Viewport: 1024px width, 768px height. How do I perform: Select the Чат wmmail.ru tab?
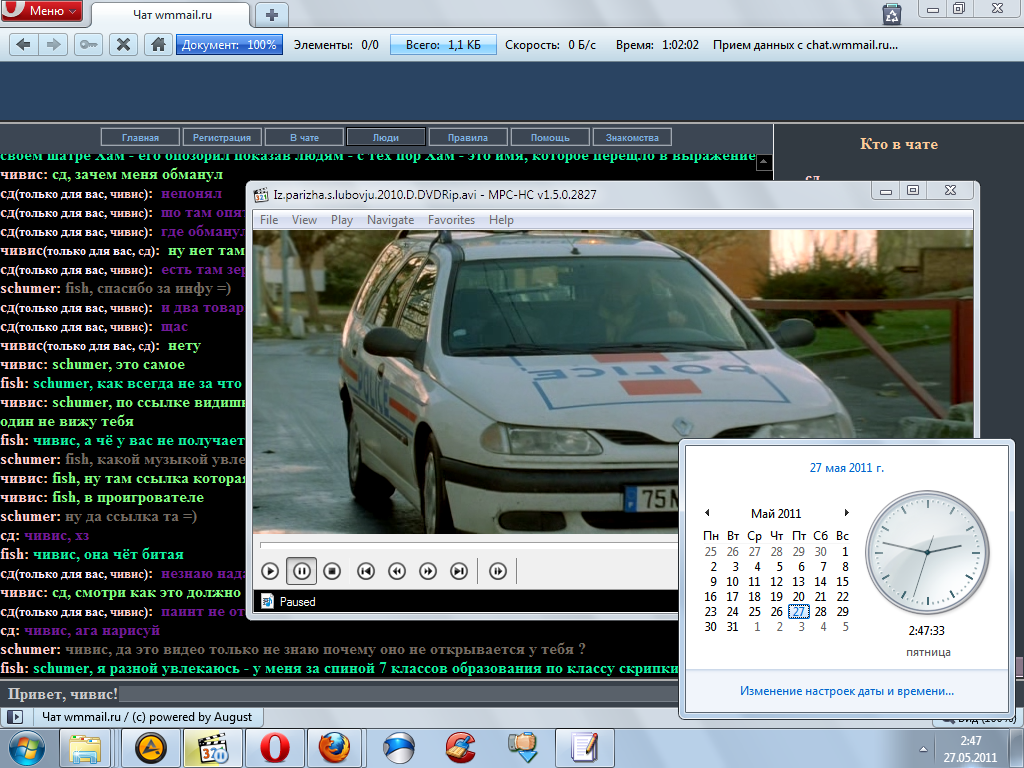(171, 14)
